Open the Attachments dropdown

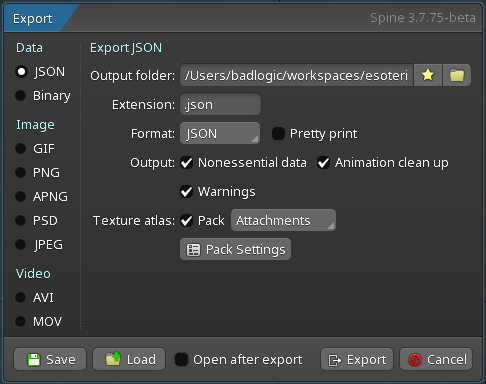(283, 220)
